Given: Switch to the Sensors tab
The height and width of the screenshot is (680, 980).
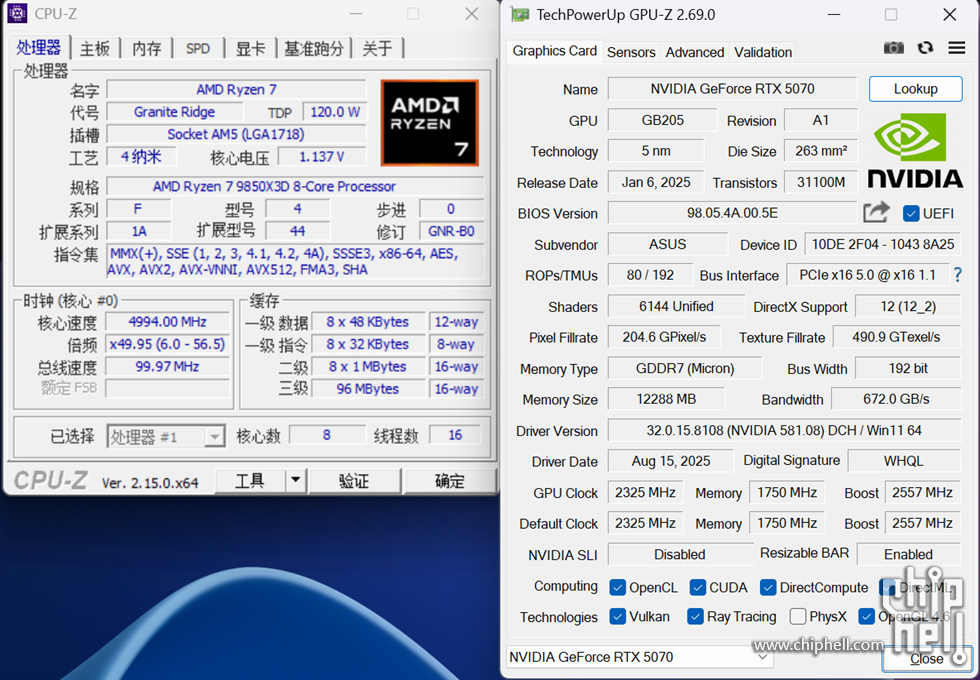Looking at the screenshot, I should tap(630, 52).
